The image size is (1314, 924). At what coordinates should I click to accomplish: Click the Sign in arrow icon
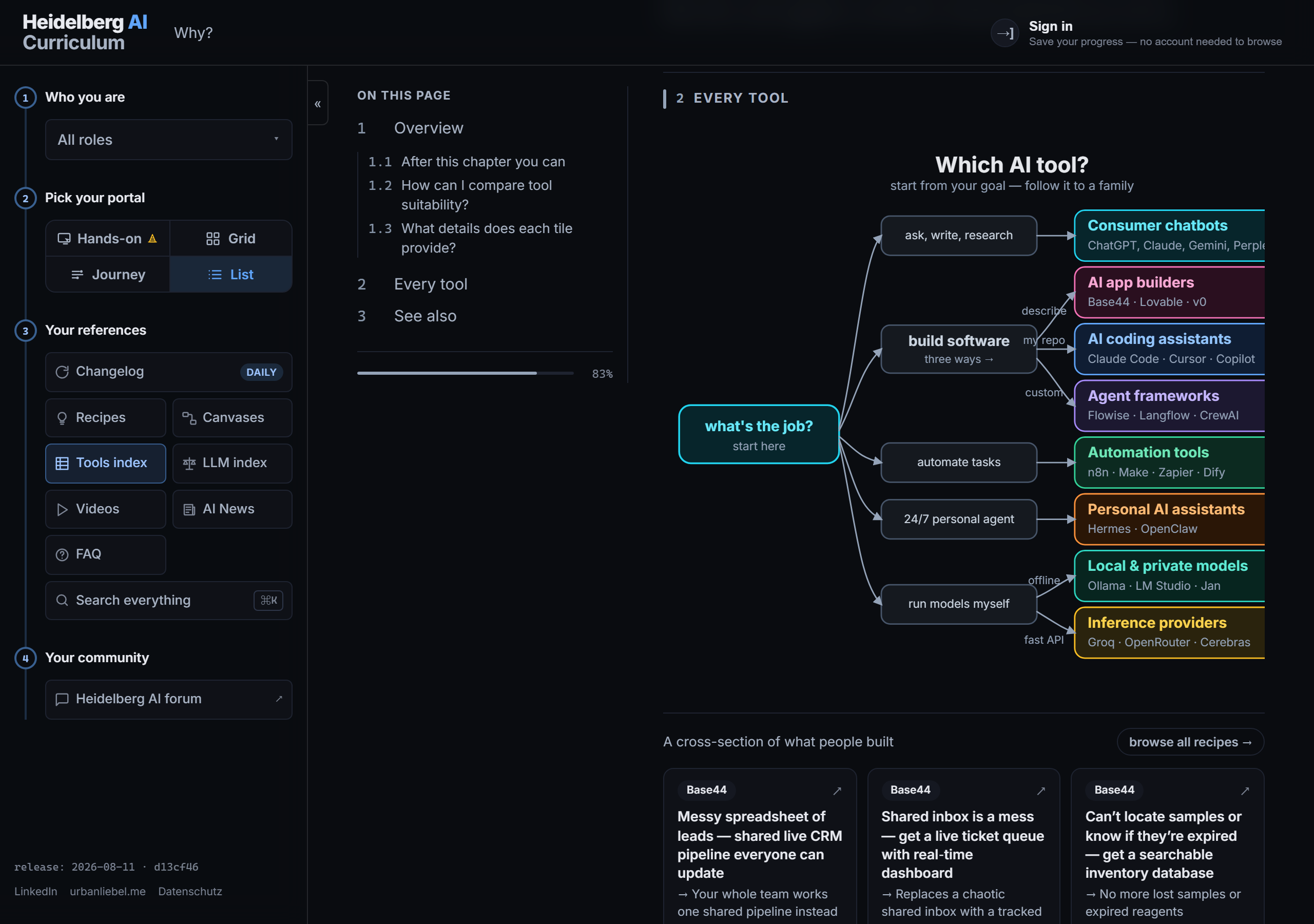click(x=1004, y=33)
